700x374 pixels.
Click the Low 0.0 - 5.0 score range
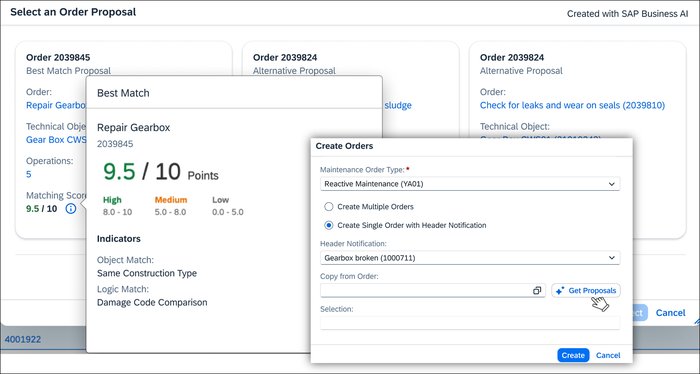tap(228, 206)
